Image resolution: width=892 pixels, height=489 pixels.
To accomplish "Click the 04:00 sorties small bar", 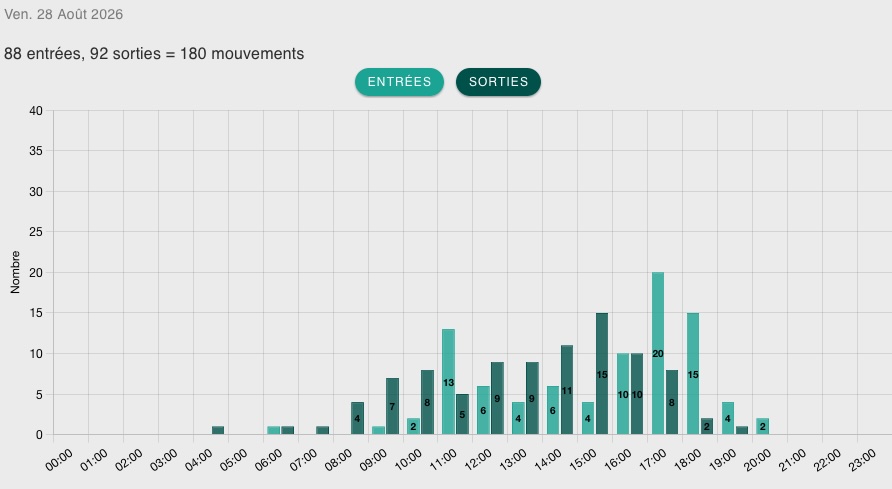I will click(x=218, y=430).
